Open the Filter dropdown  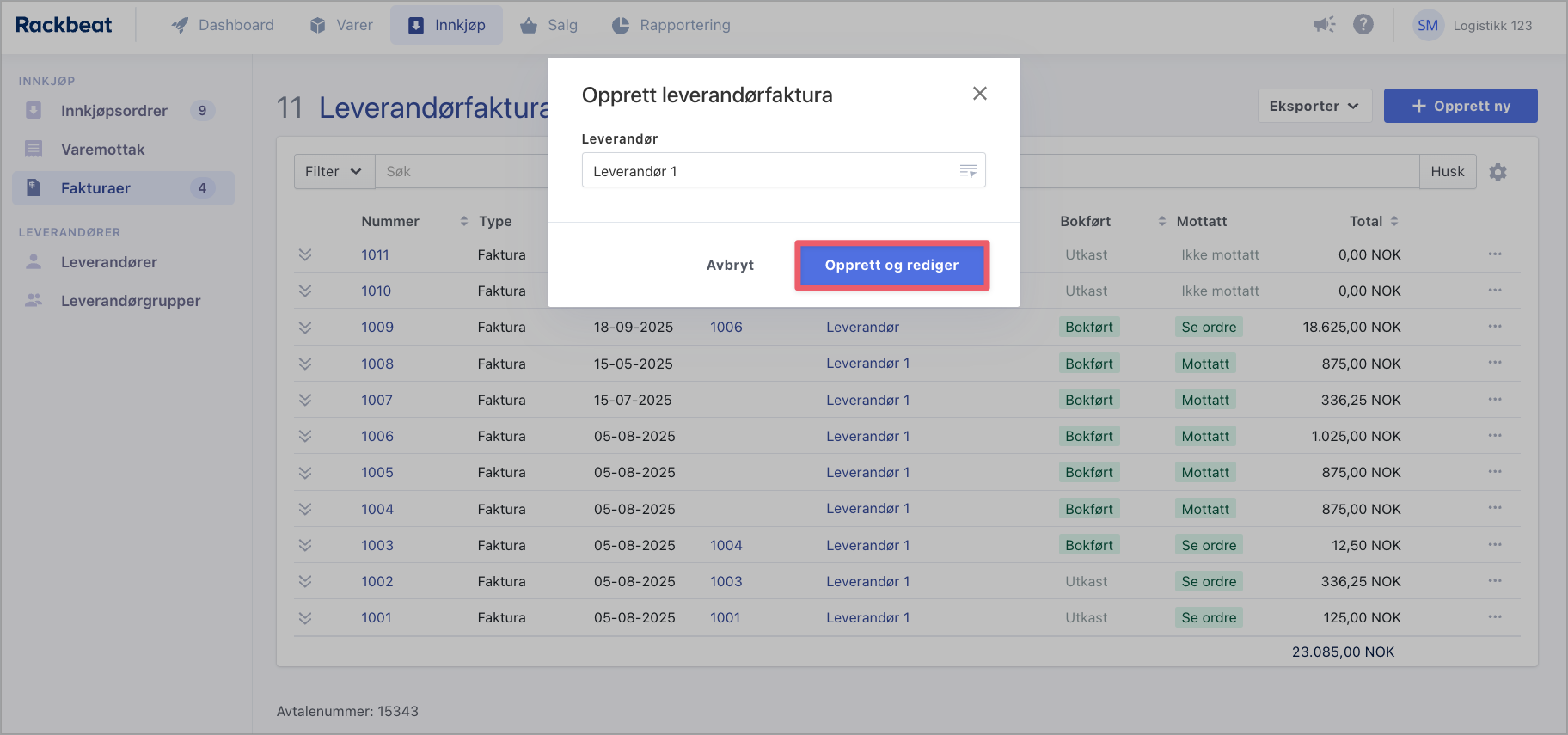[x=333, y=172]
